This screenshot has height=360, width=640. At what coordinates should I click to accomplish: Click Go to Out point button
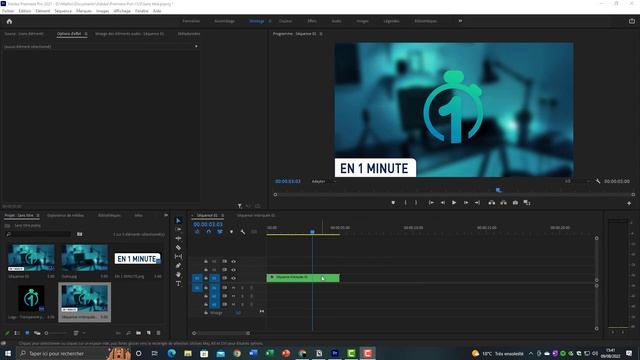(477, 202)
